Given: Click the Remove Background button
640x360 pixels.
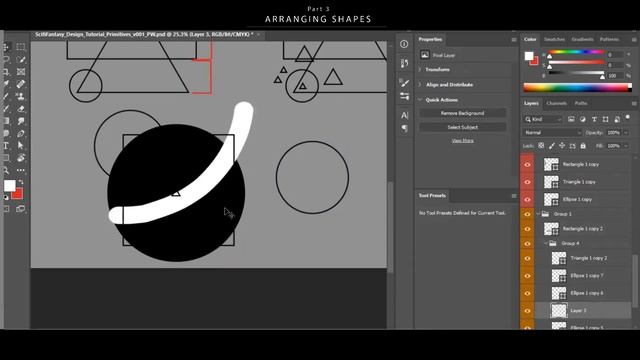Looking at the screenshot, I should 462,113.
